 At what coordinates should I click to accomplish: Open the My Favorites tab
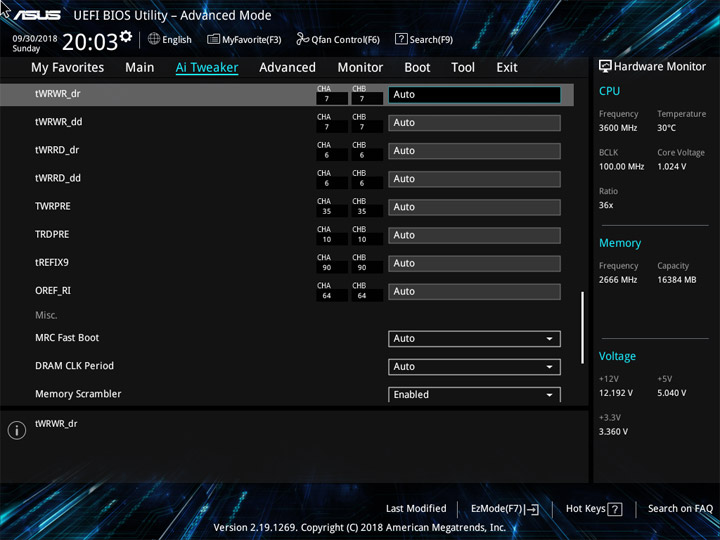point(68,68)
